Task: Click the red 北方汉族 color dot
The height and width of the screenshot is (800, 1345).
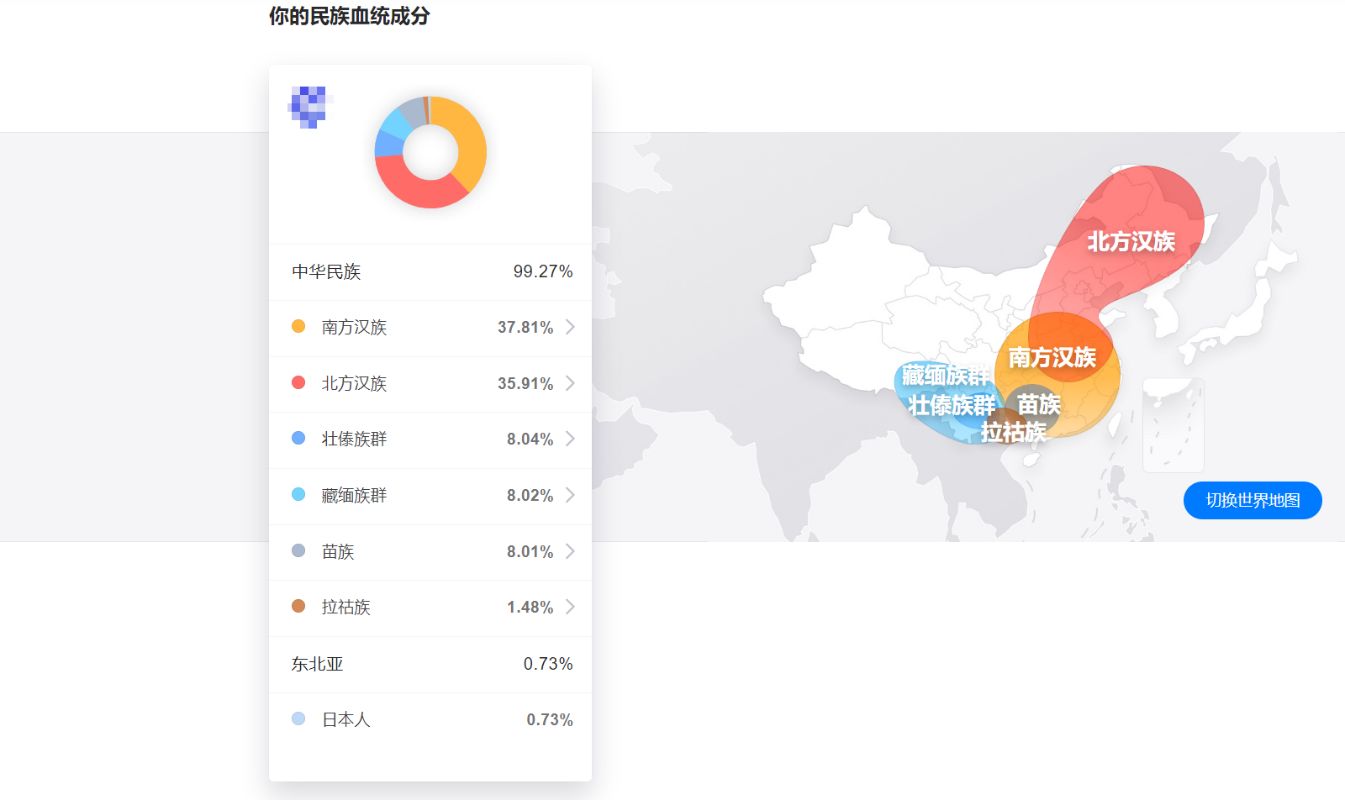Action: 298,383
